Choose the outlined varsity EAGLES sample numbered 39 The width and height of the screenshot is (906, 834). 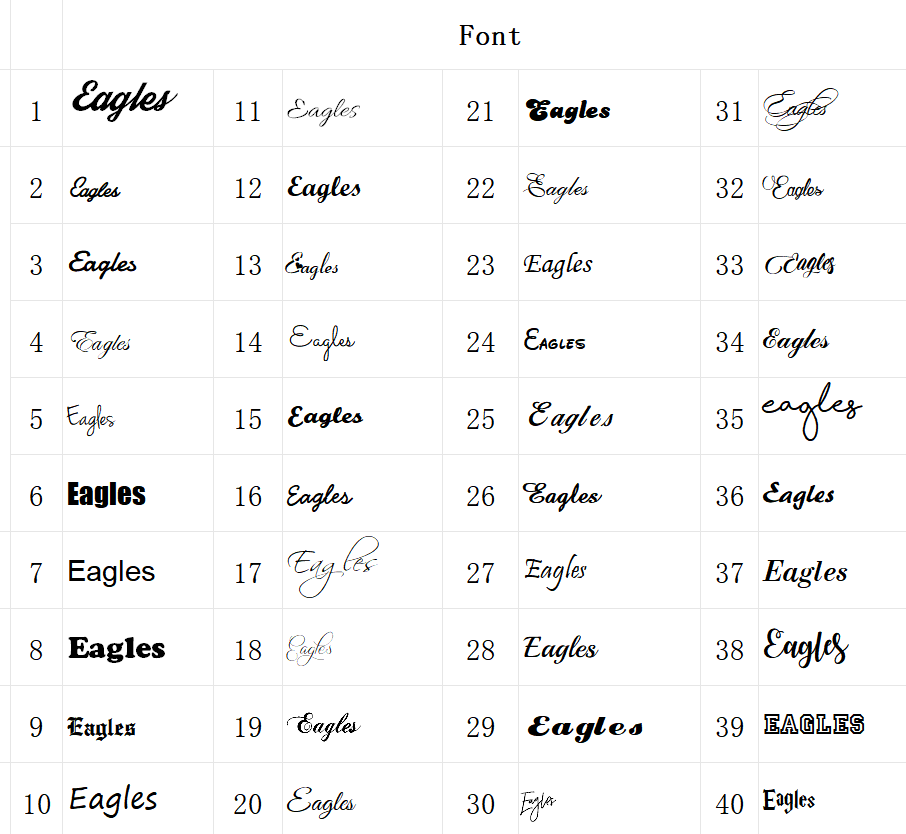pos(814,724)
